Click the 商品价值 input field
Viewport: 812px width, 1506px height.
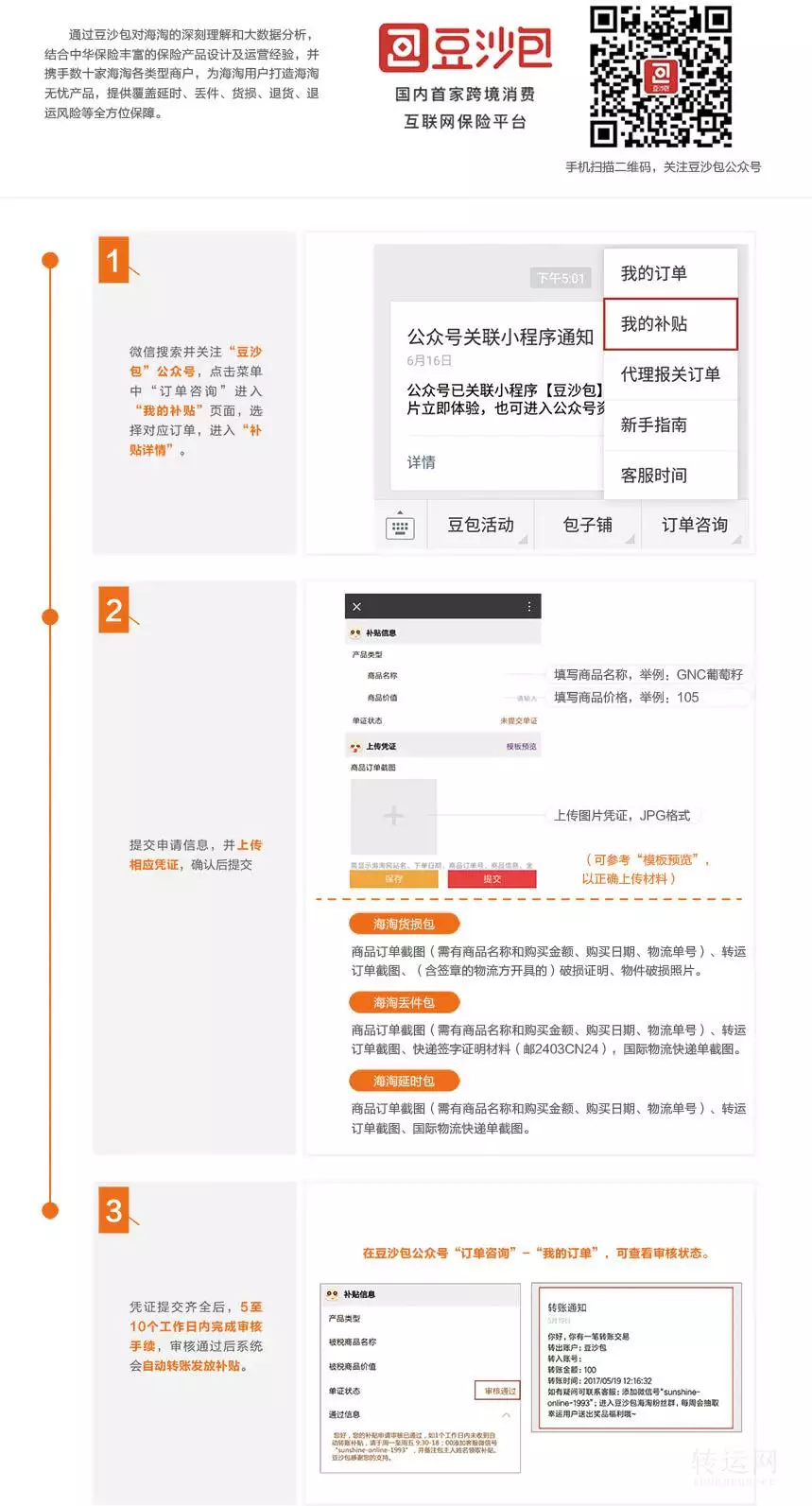point(443,698)
